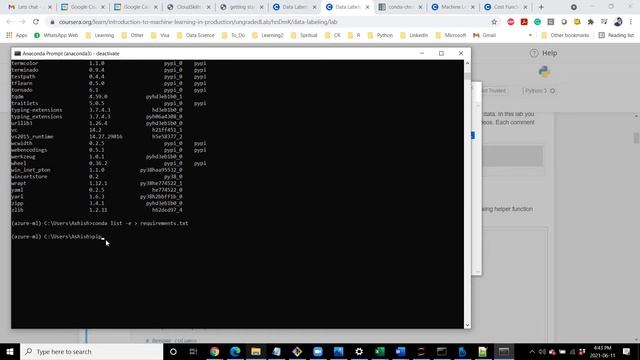Open the Microsoft bookmarks folder

tap(451, 36)
